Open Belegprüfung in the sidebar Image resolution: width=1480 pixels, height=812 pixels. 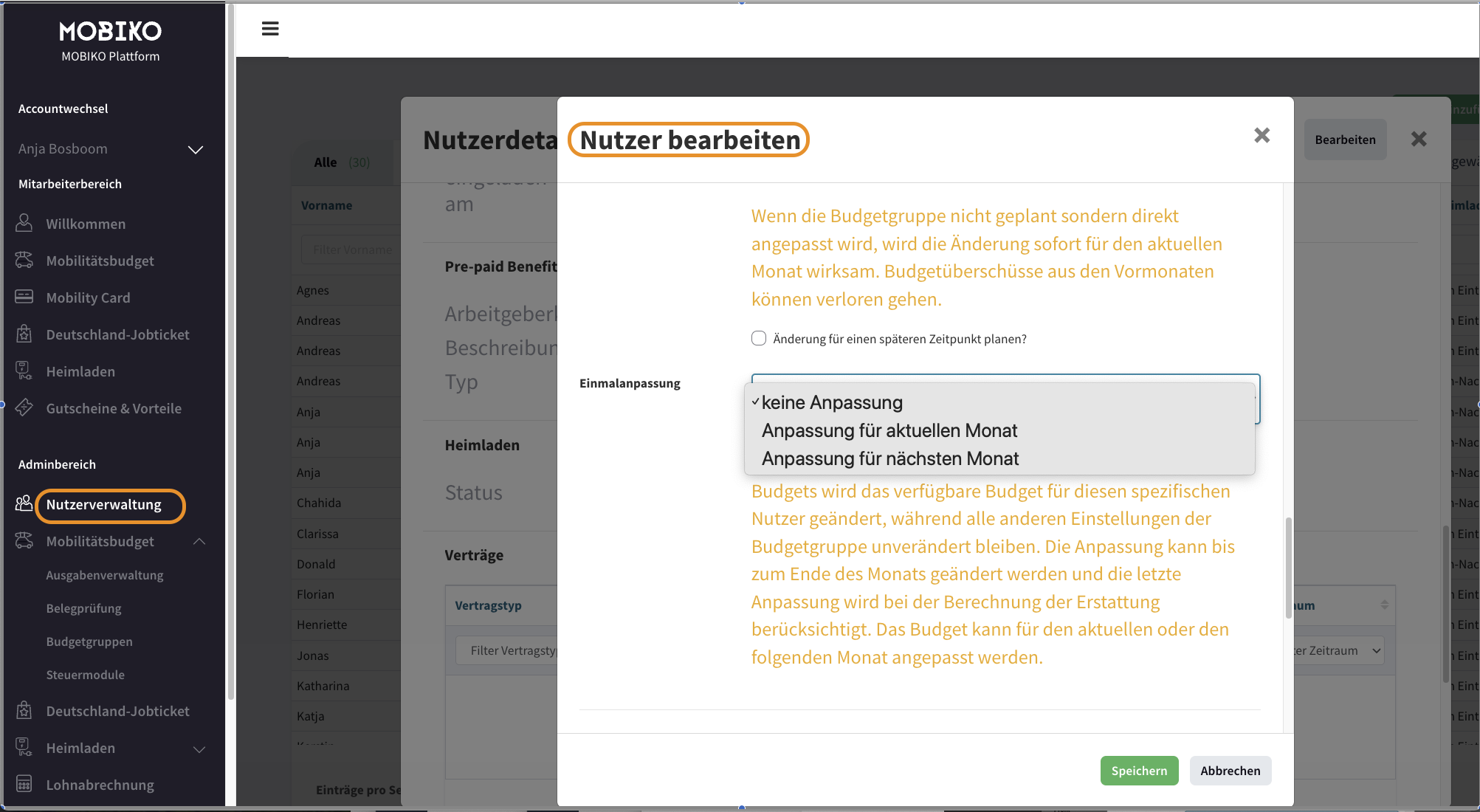tap(83, 608)
